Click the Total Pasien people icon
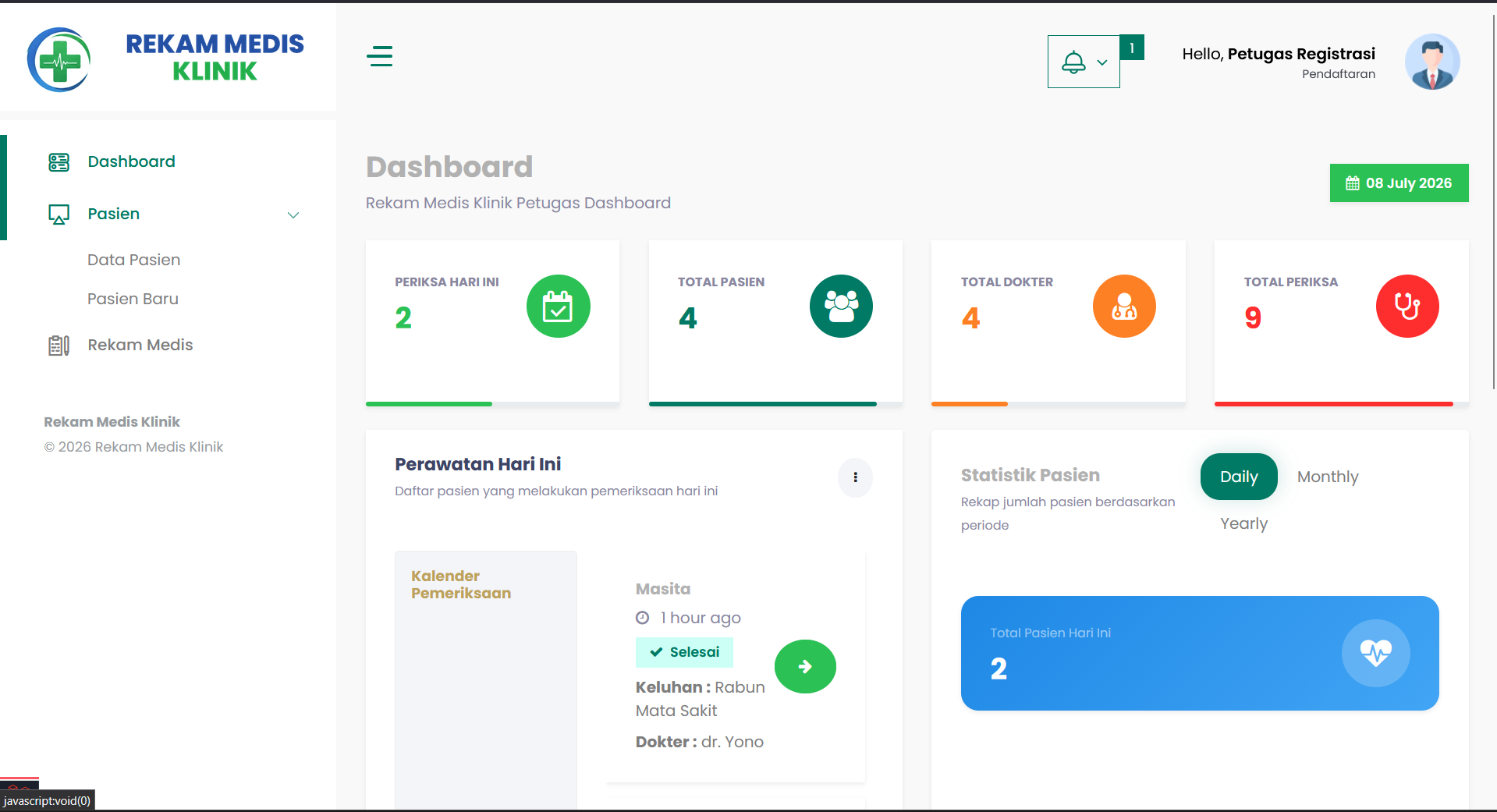 click(x=841, y=306)
